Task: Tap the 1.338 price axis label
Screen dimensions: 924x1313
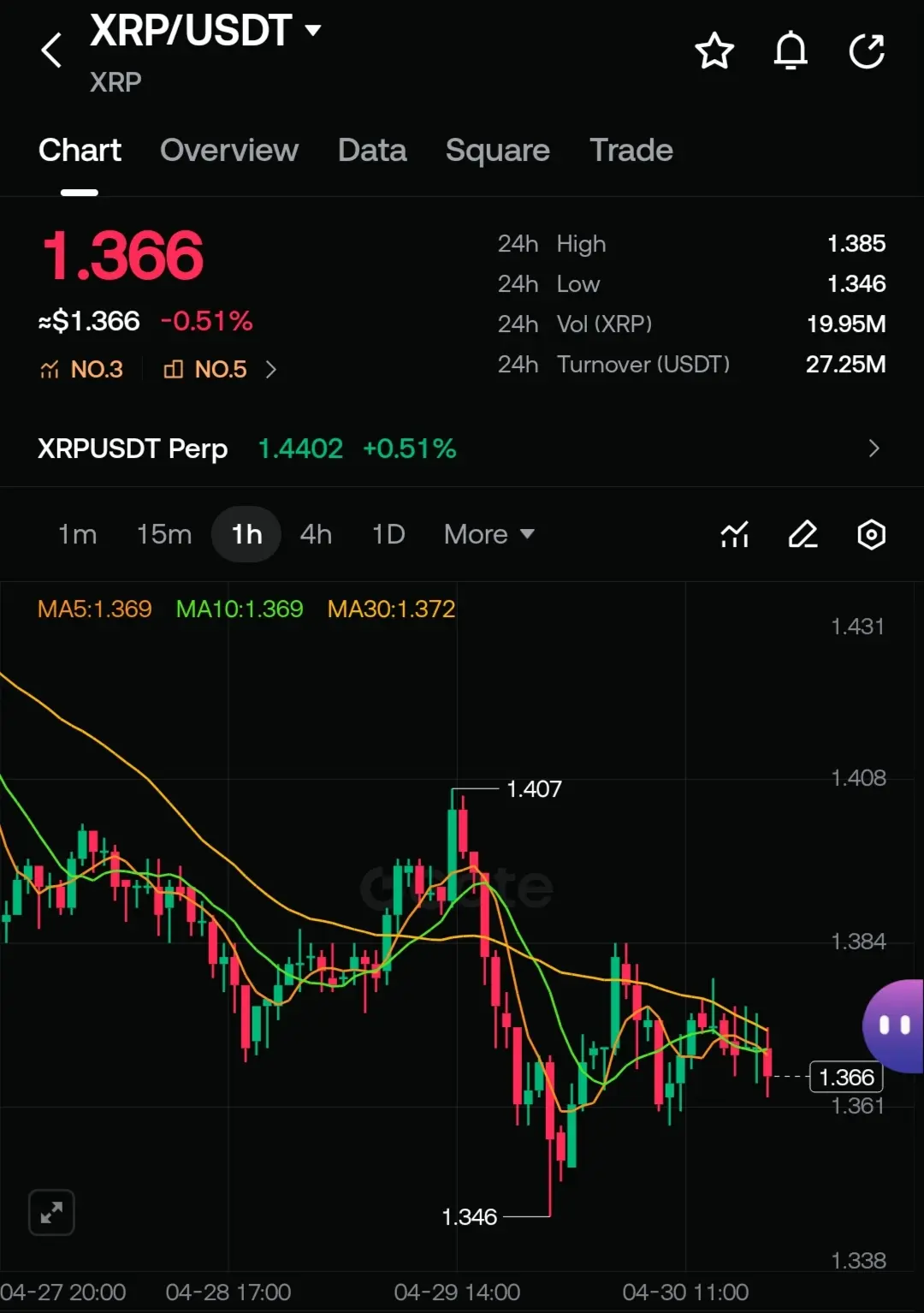Action: tap(858, 1261)
